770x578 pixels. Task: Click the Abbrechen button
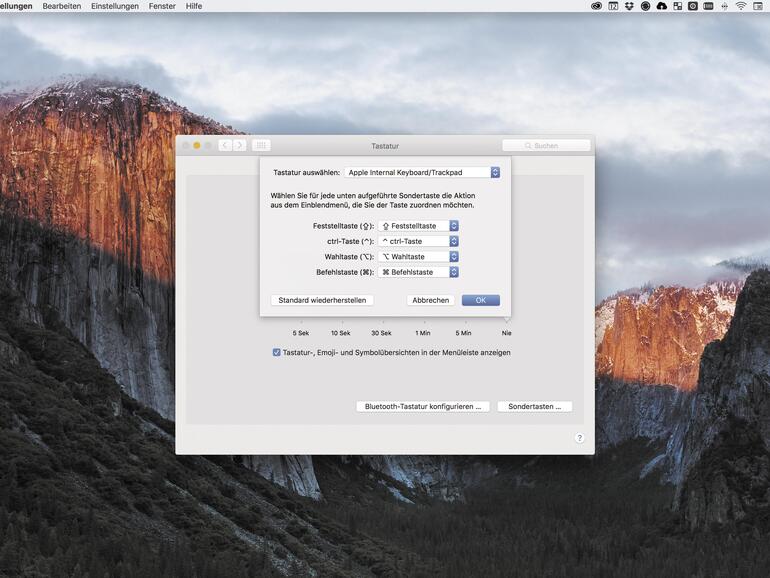[x=430, y=300]
